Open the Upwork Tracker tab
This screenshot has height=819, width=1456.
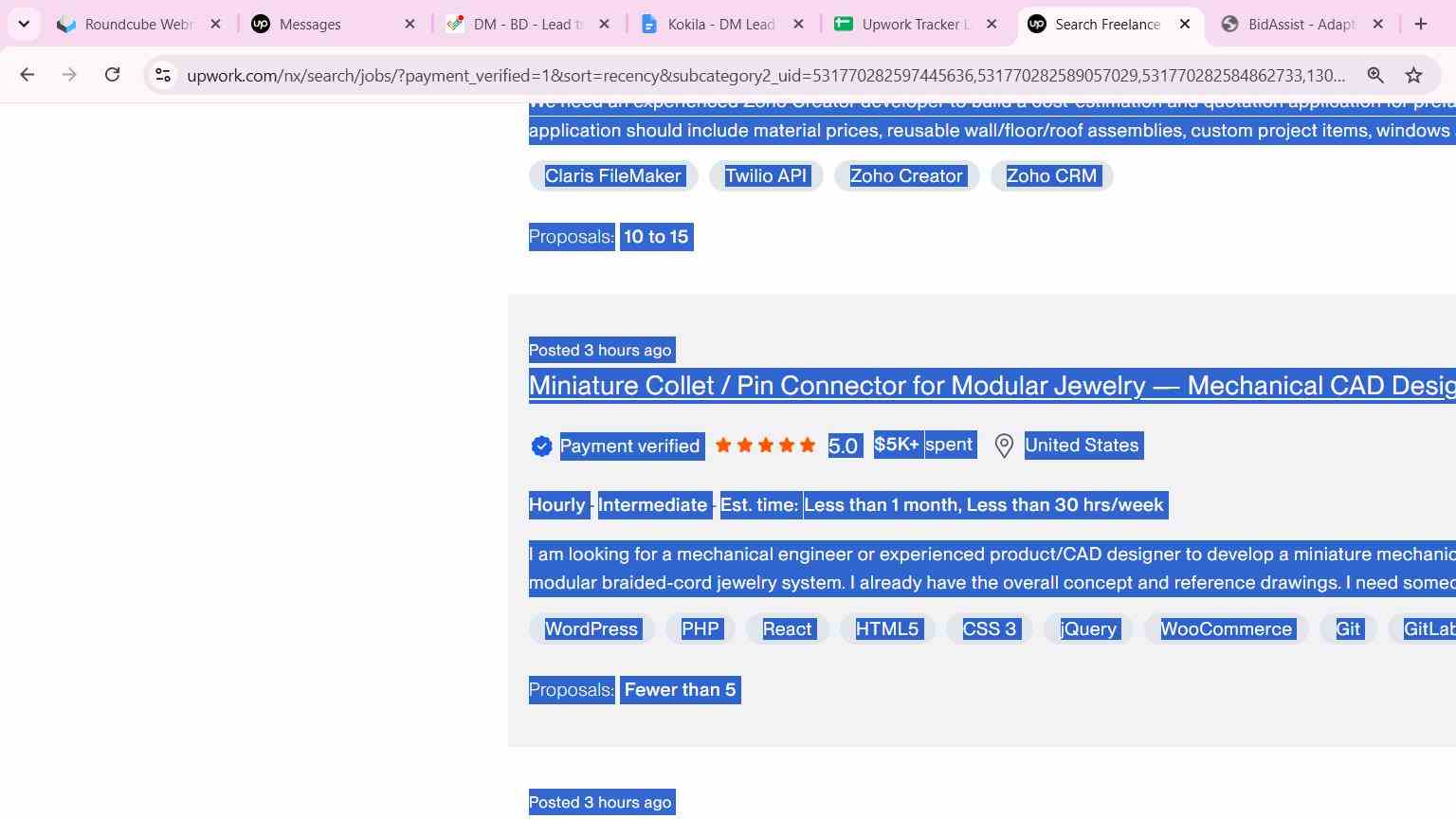click(916, 24)
